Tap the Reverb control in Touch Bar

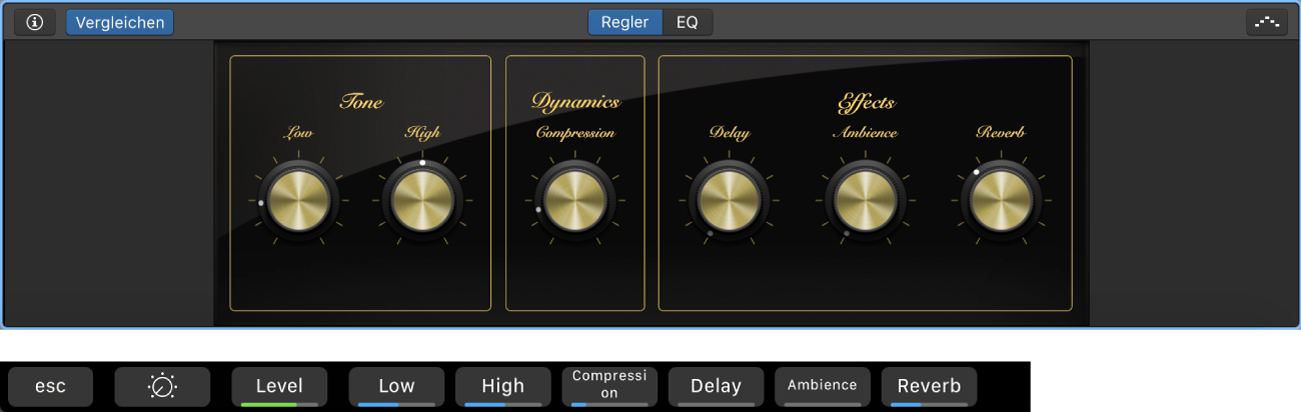point(929,386)
